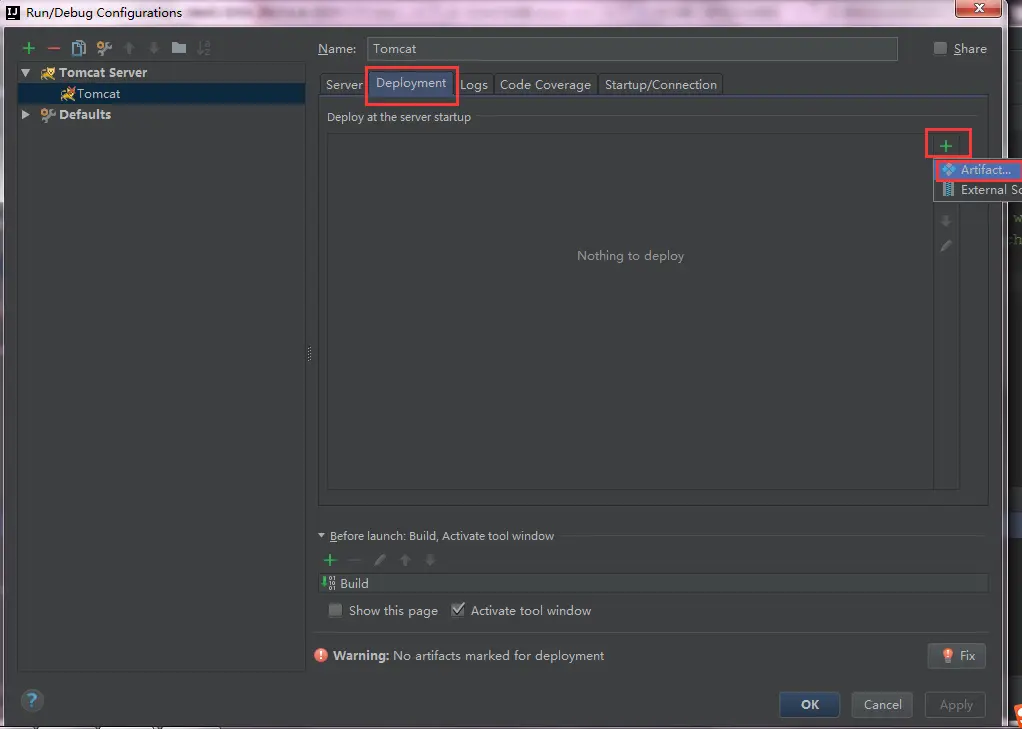Click the Apply button

(956, 704)
